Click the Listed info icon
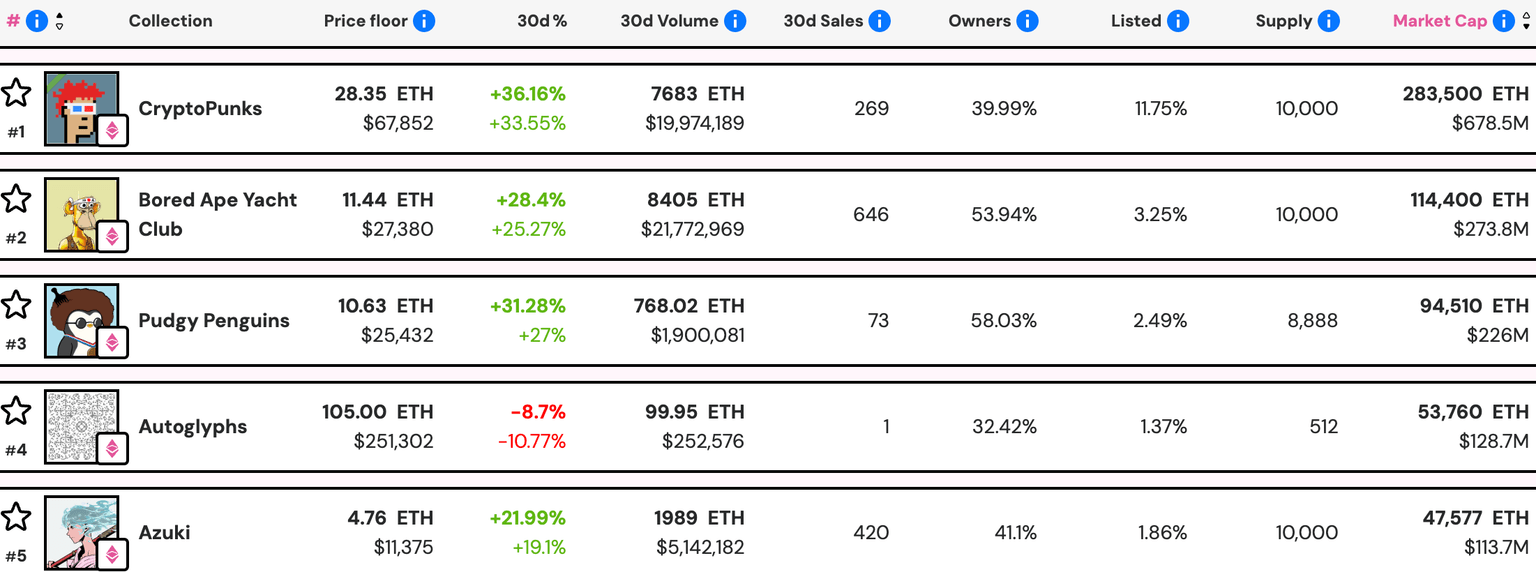This screenshot has width=1536, height=572. pyautogui.click(x=1178, y=21)
